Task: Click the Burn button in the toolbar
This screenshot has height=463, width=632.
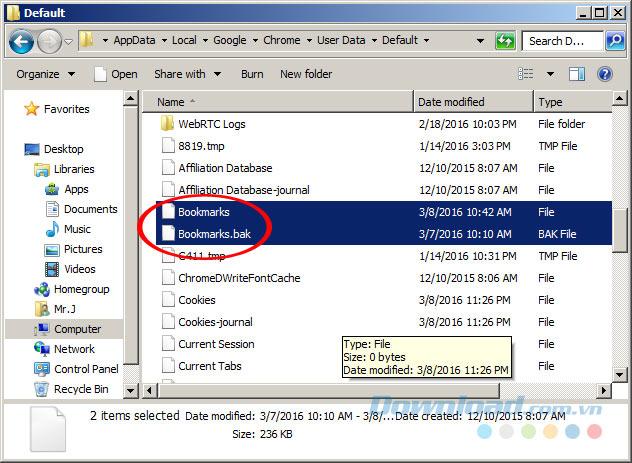Action: point(252,74)
